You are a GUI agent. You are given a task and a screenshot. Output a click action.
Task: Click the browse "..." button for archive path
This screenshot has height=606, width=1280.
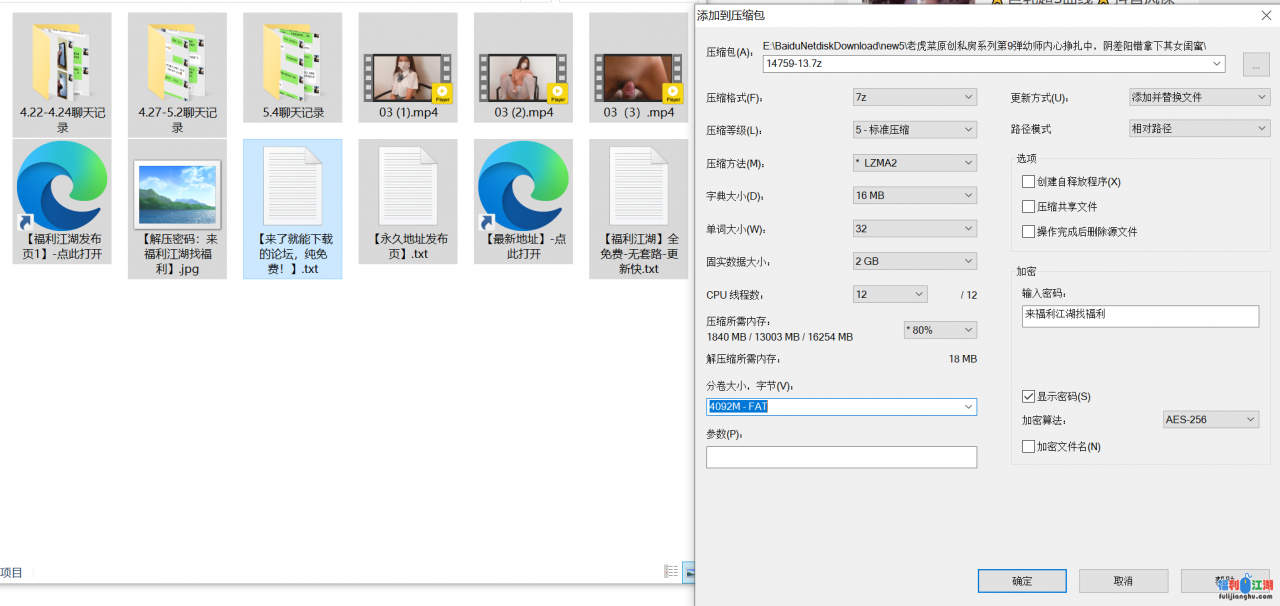(x=1256, y=64)
